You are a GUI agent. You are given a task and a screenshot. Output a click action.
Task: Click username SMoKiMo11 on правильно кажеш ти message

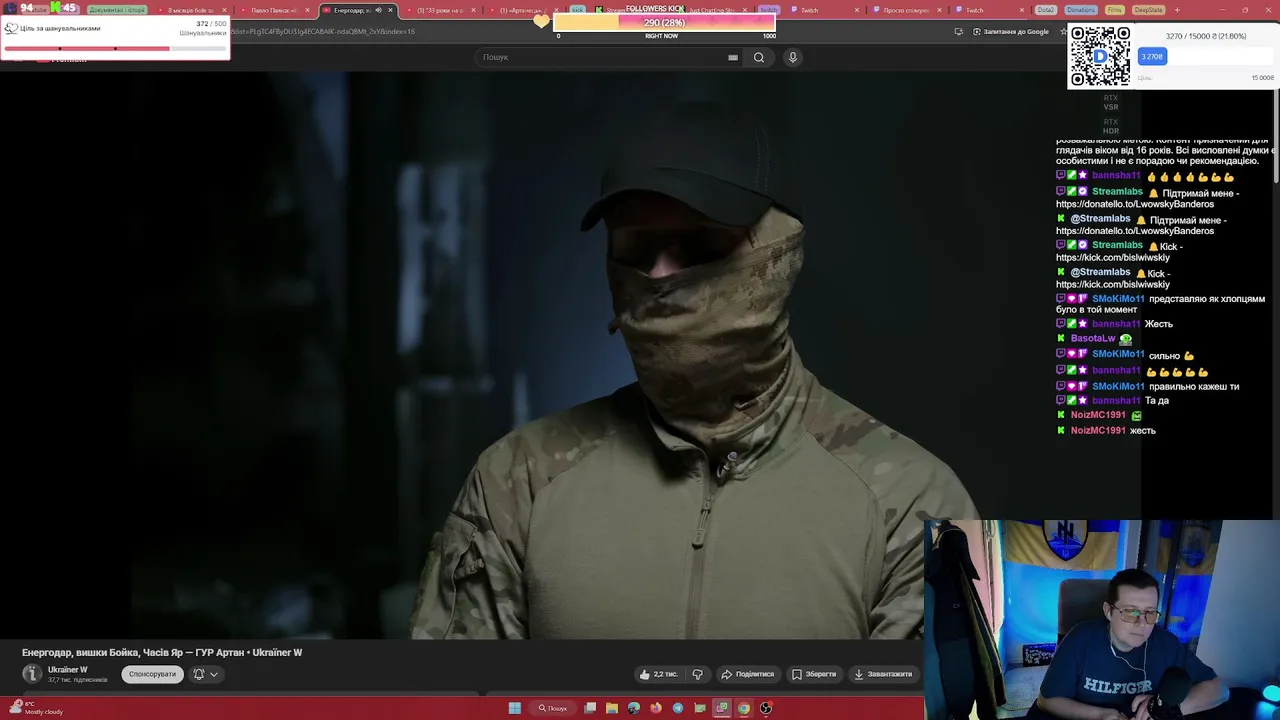click(x=1118, y=386)
